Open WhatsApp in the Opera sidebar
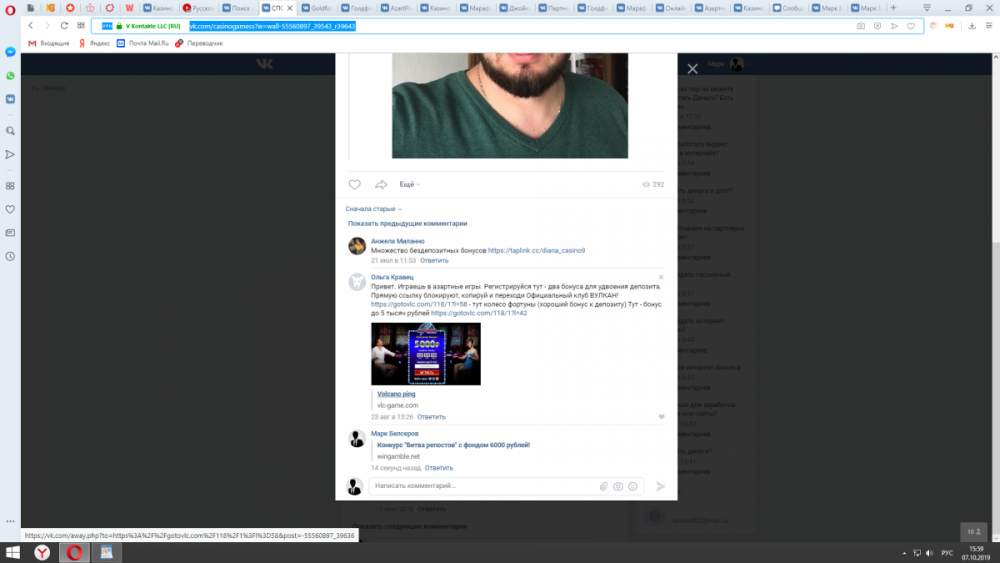 [10, 76]
